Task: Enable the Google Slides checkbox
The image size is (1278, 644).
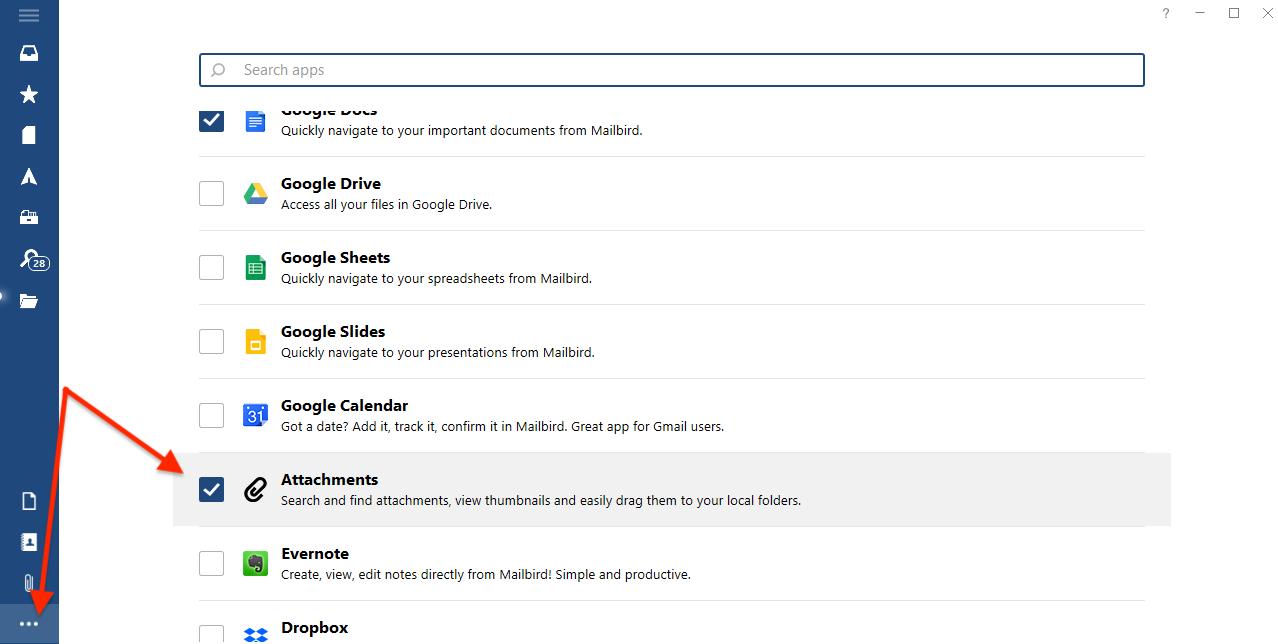Action: [x=211, y=341]
